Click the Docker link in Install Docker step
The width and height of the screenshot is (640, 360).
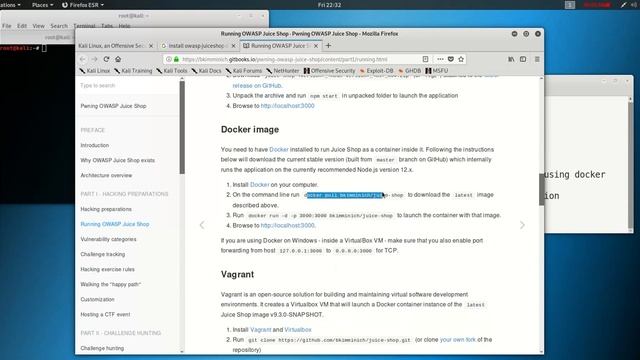point(259,184)
